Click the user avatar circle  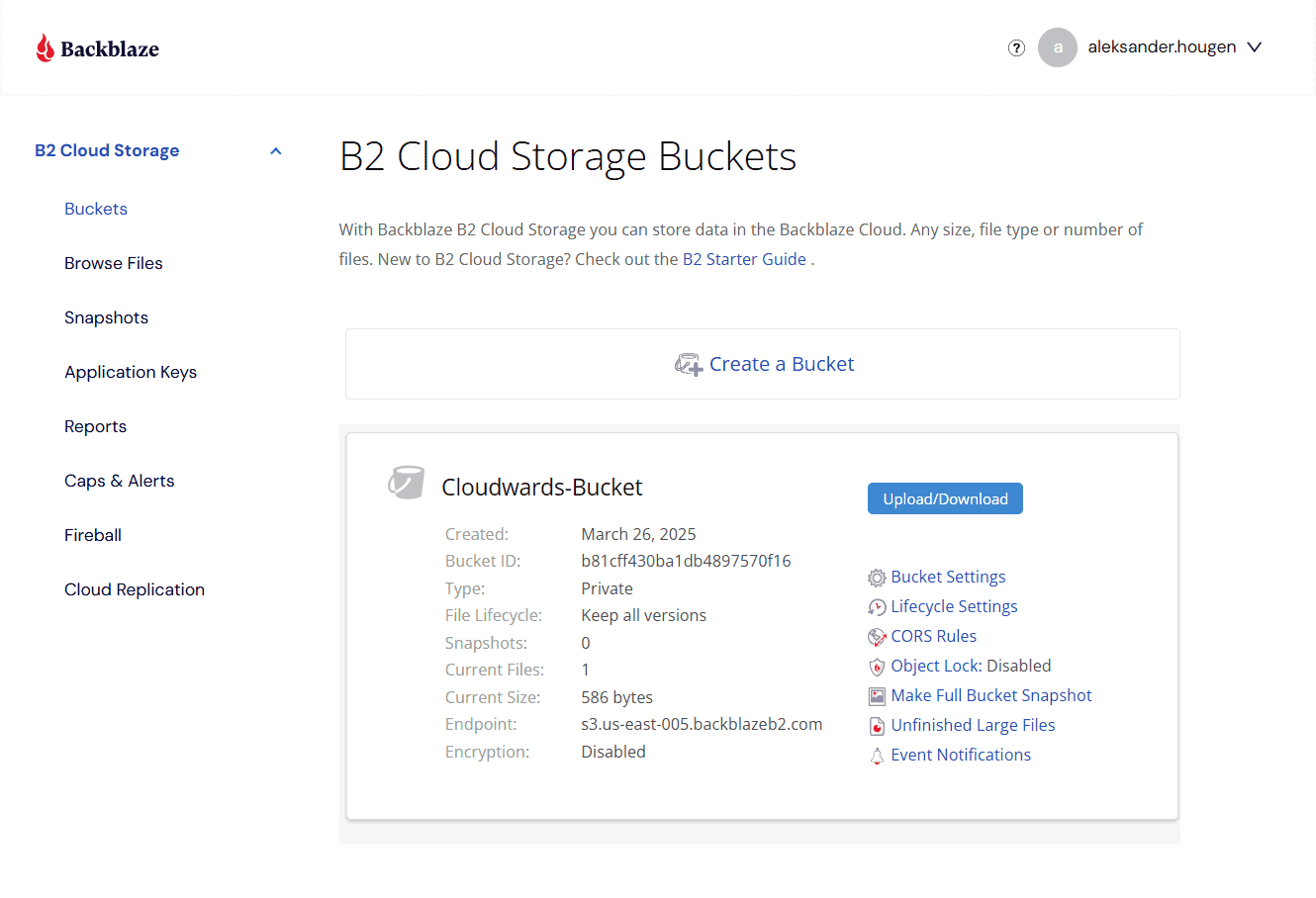1057,47
